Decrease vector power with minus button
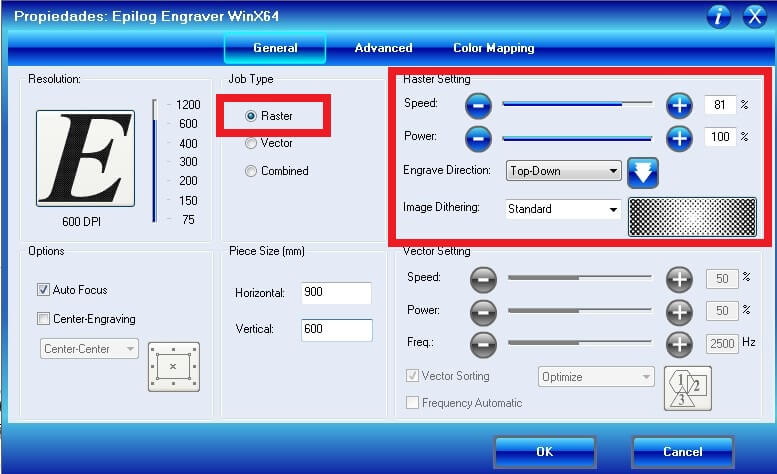This screenshot has height=474, width=777. (x=483, y=312)
